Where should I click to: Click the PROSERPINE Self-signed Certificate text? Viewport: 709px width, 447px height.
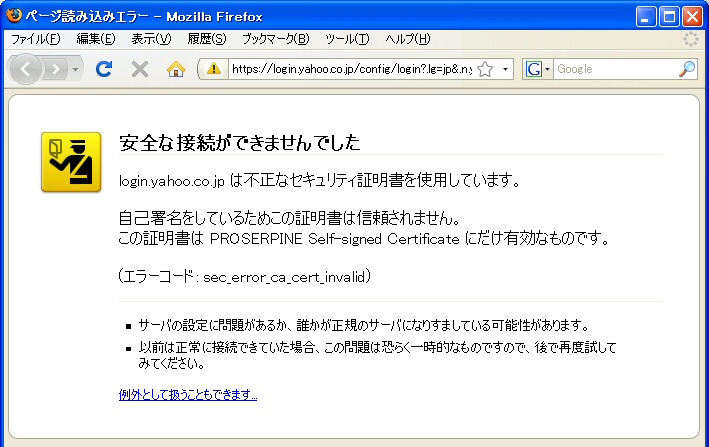(335, 238)
